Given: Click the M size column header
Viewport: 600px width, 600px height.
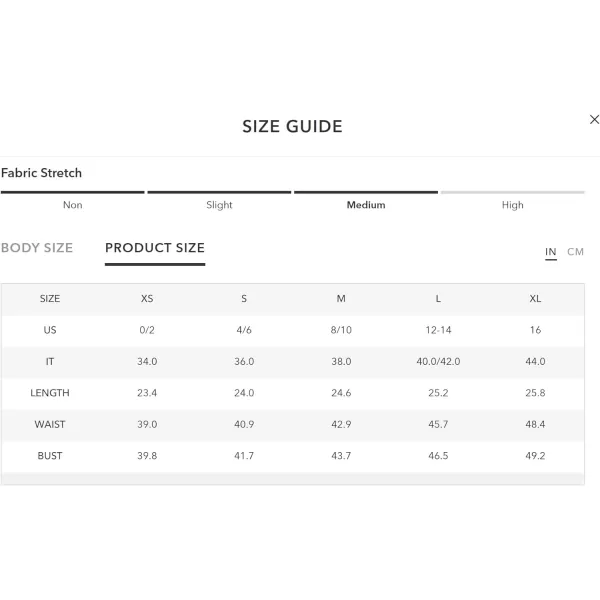Looking at the screenshot, I should (x=341, y=299).
